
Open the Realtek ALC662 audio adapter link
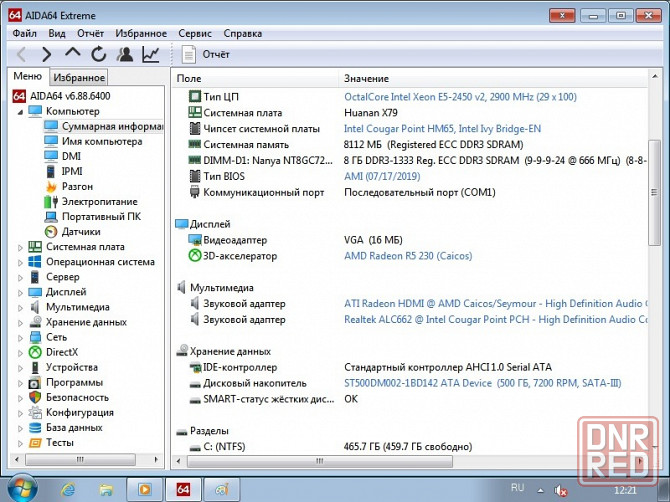pos(496,320)
